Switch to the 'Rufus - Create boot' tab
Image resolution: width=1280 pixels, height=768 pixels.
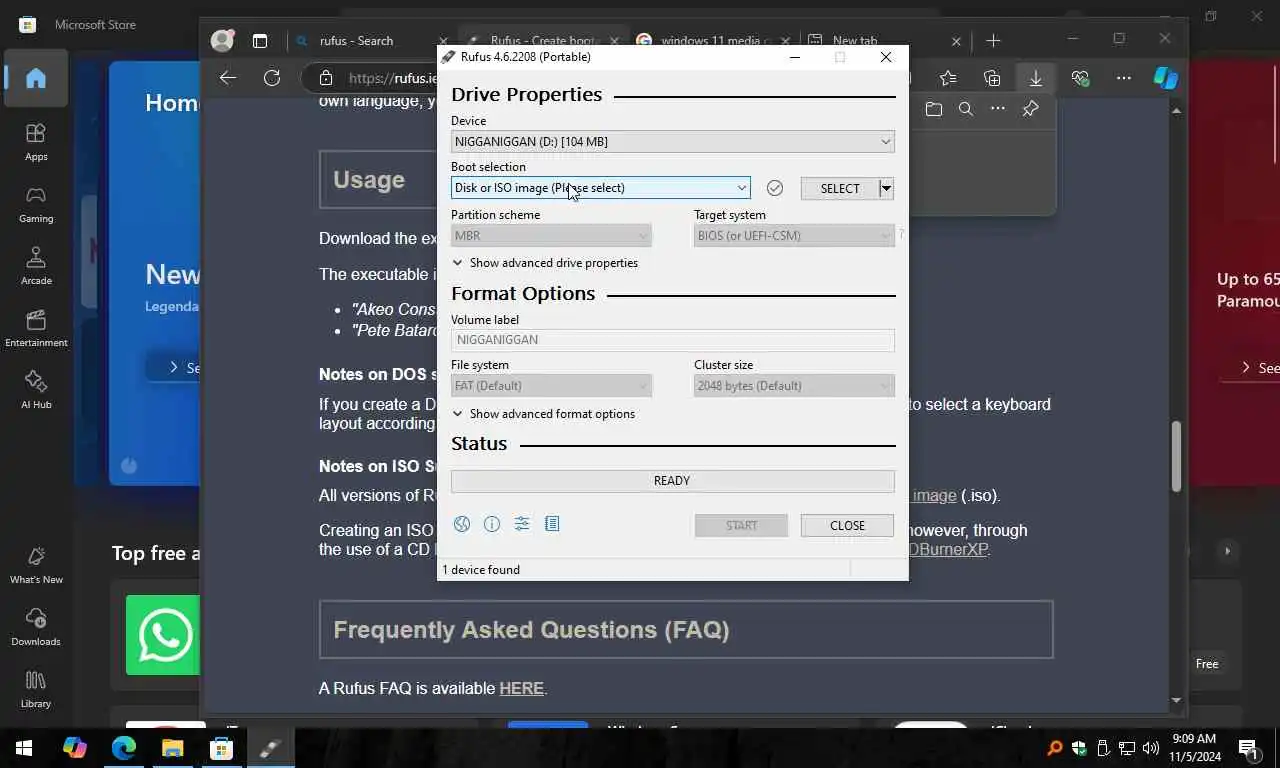543,41
